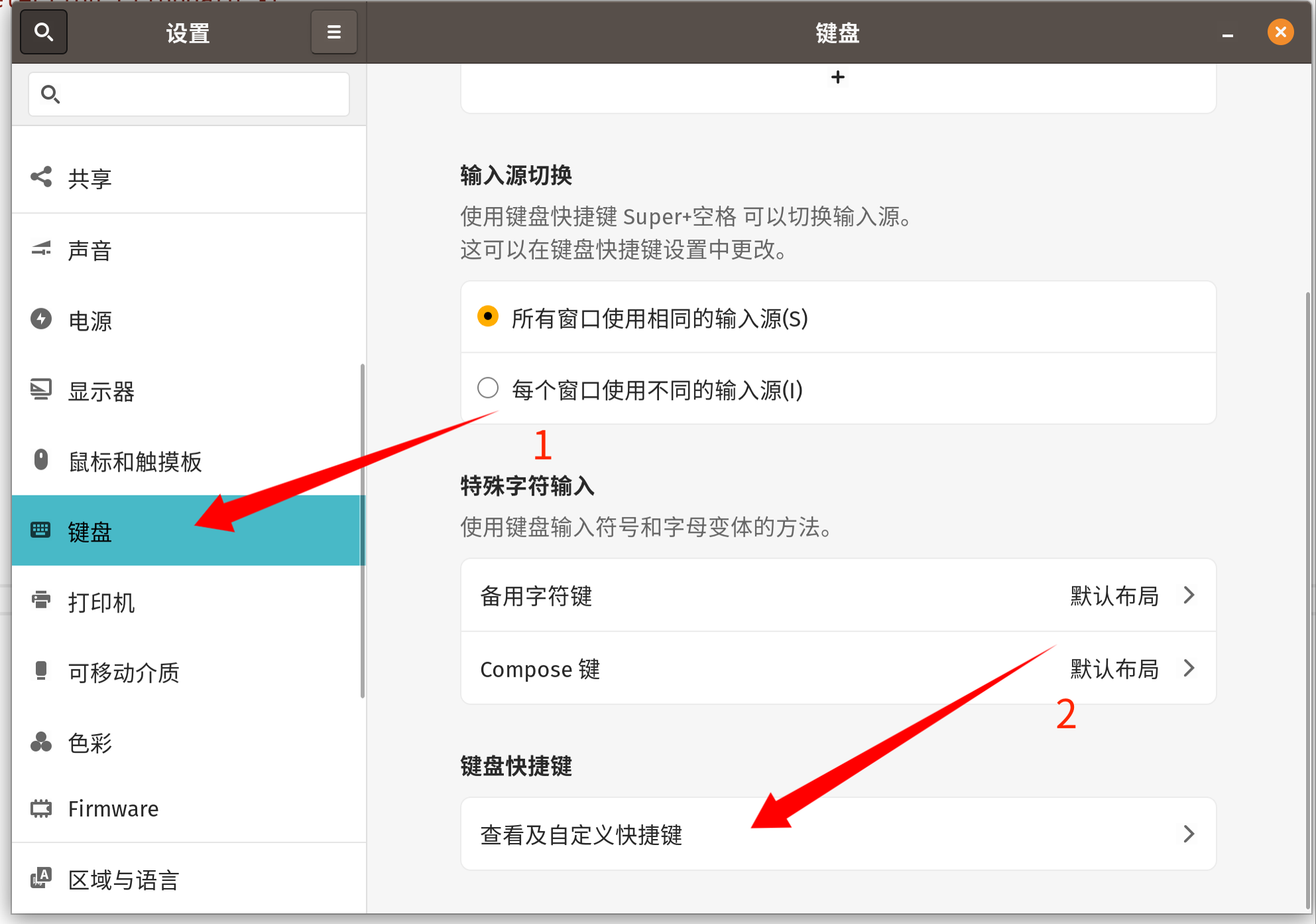This screenshot has height=924, width=1316.
Task: Expand the Compose 键 chevron
Action: [1189, 668]
